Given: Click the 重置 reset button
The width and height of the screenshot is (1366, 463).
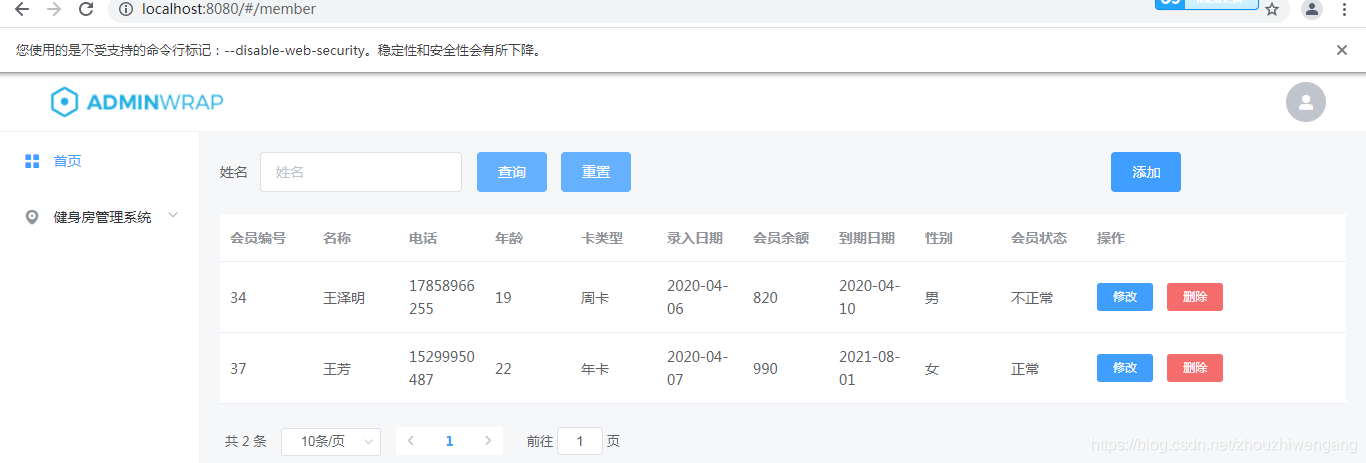Looking at the screenshot, I should (596, 172).
